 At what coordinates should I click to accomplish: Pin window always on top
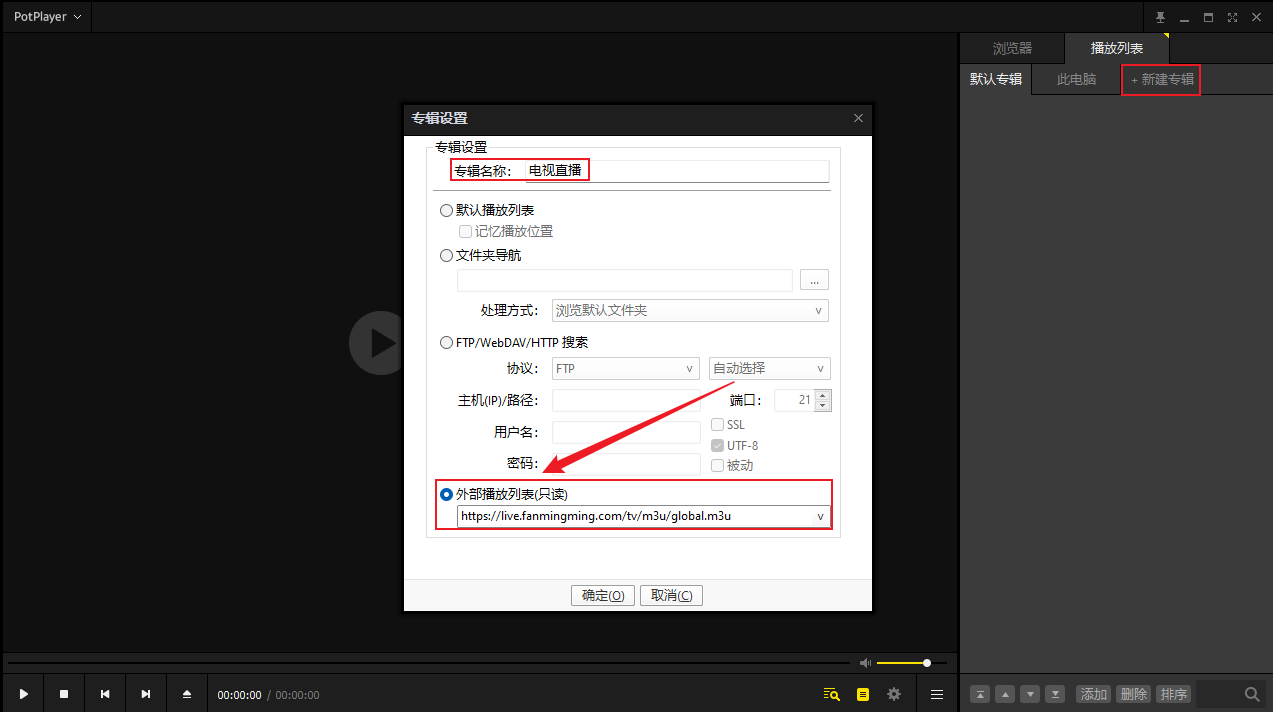click(1160, 17)
